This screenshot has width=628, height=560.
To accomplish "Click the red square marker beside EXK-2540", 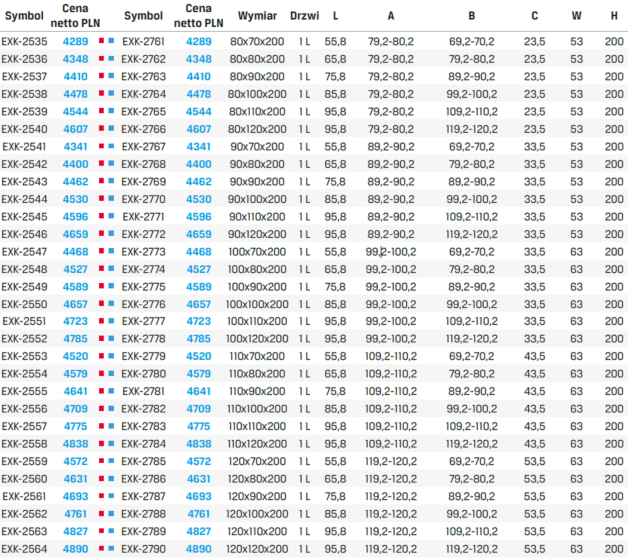I will tap(101, 128).
